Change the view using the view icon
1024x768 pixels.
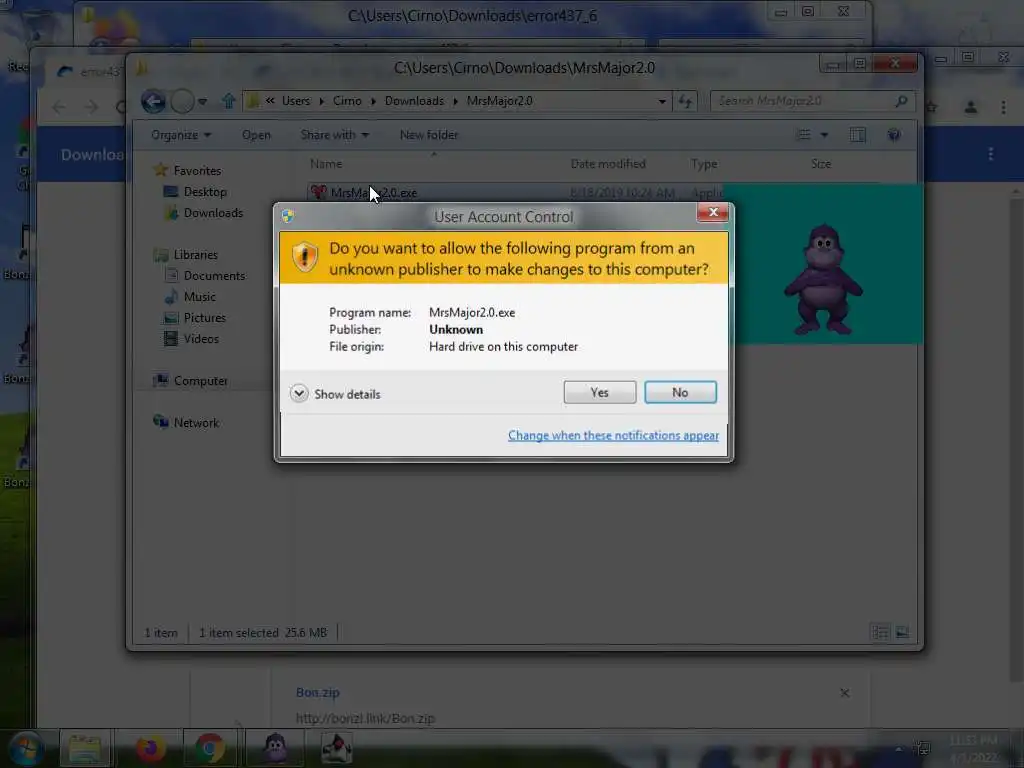pyautogui.click(x=804, y=135)
